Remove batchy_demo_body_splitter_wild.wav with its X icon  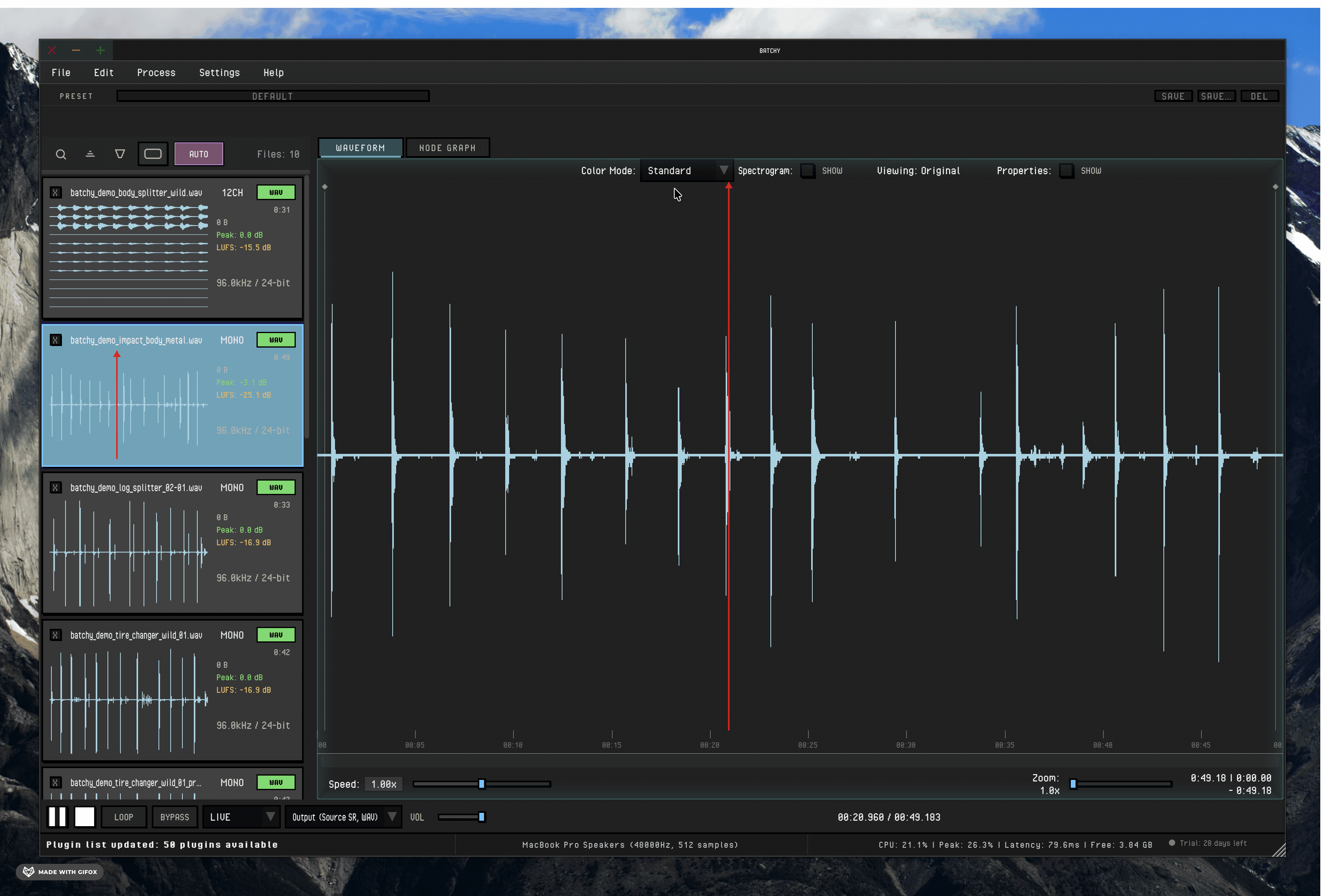point(55,192)
